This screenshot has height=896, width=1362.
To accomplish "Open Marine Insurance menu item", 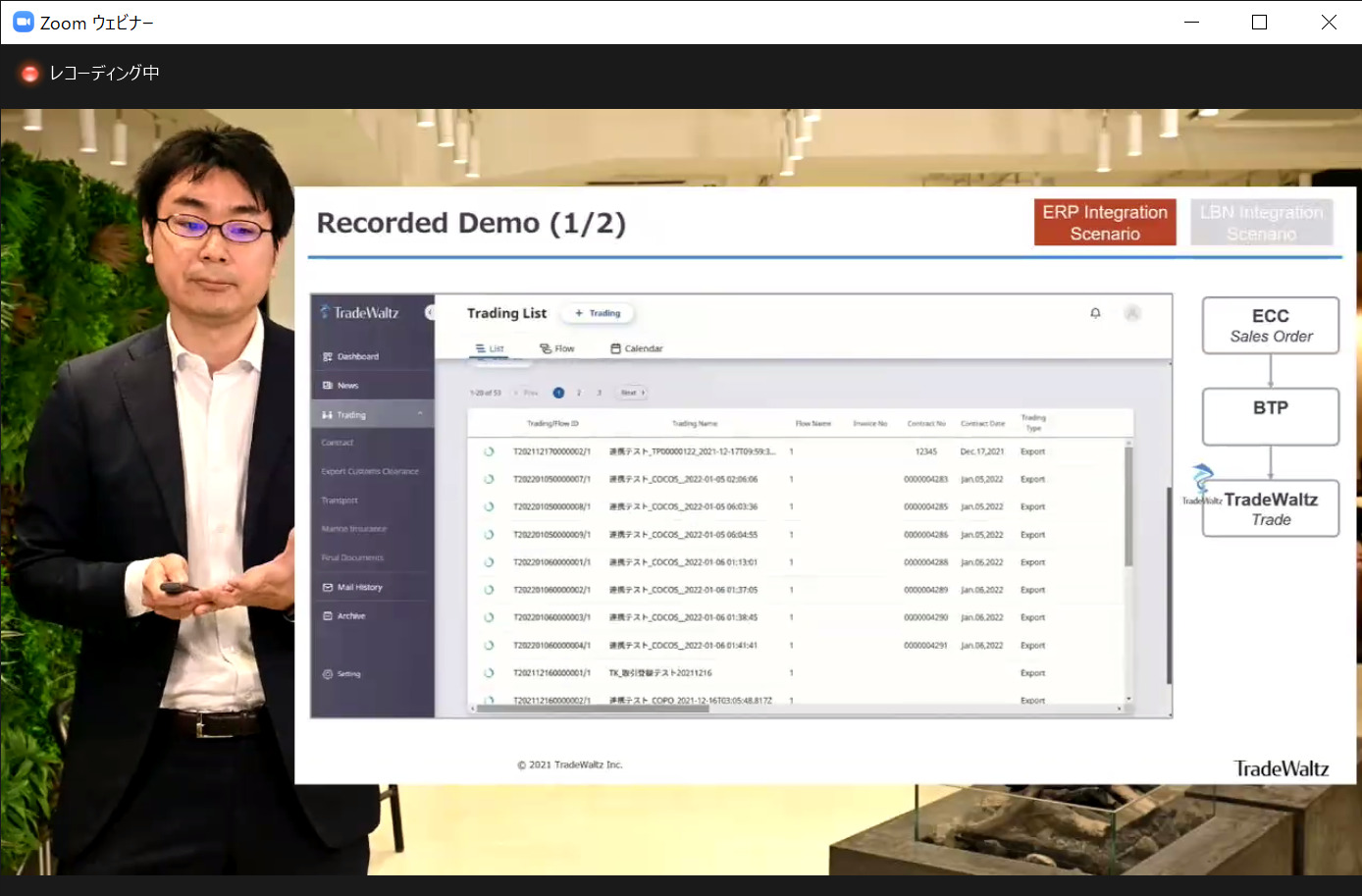I will pos(354,529).
